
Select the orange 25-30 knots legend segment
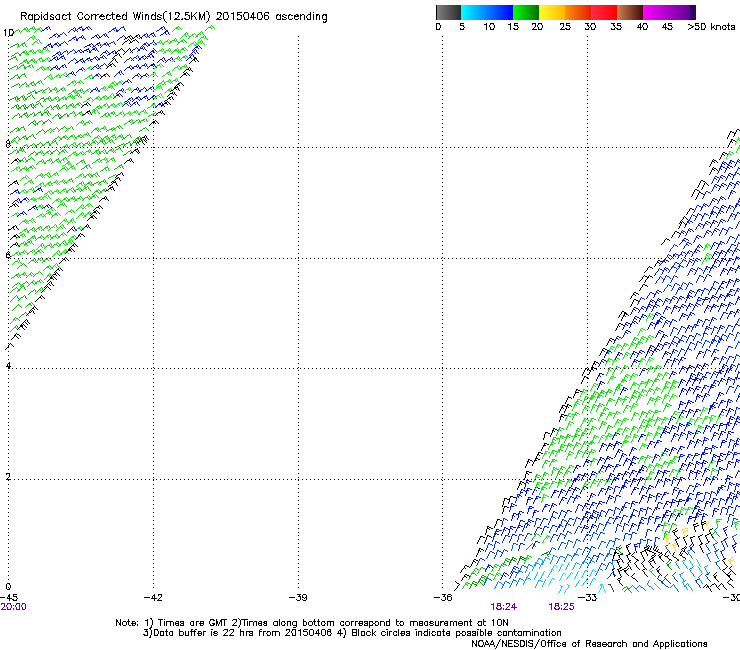[x=578, y=12]
